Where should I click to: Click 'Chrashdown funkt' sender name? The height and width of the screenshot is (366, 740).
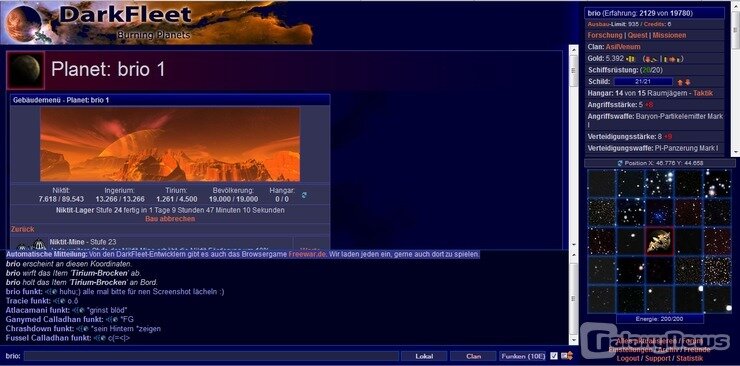tap(39, 328)
